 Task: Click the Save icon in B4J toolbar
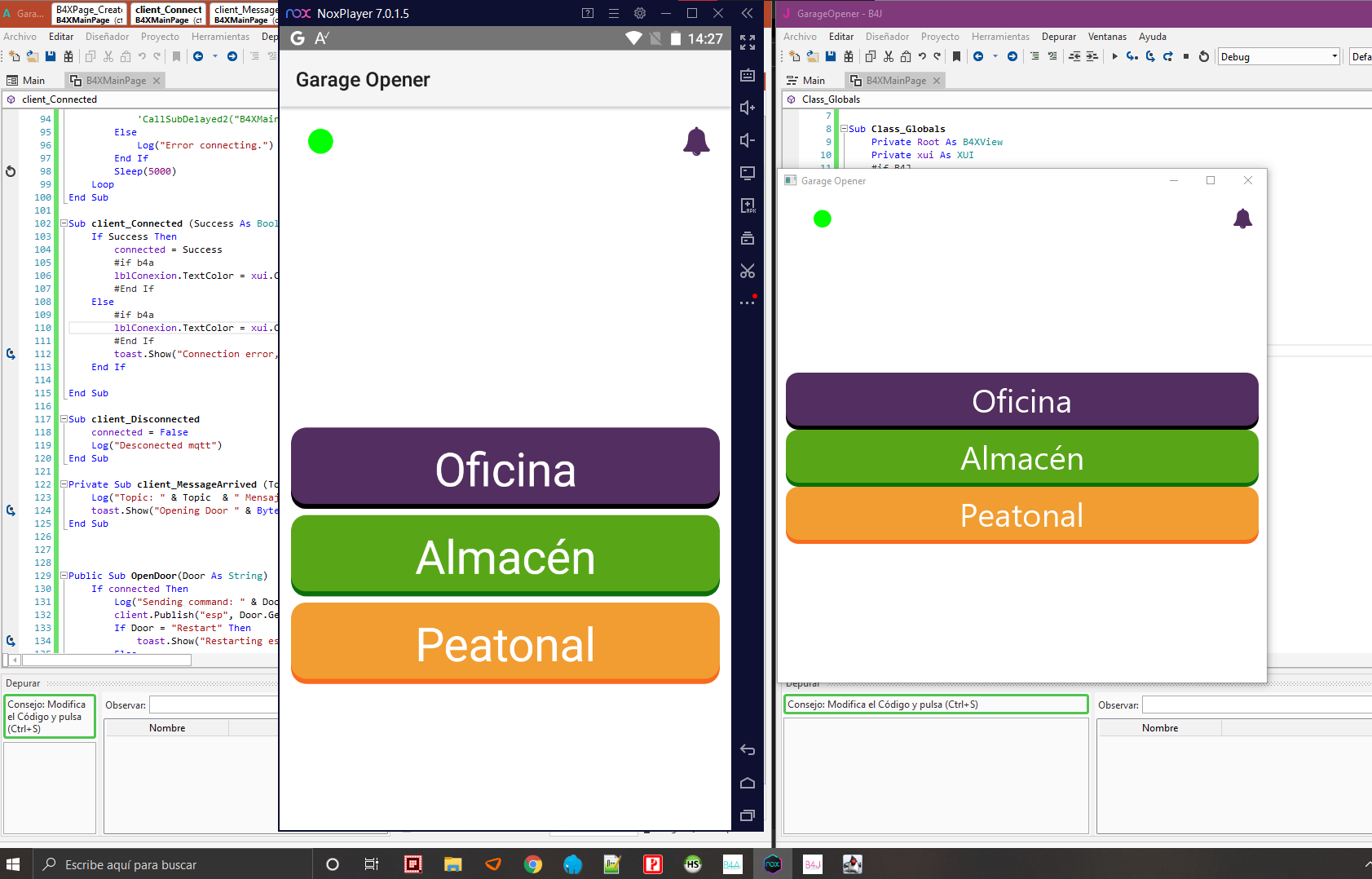(x=831, y=56)
